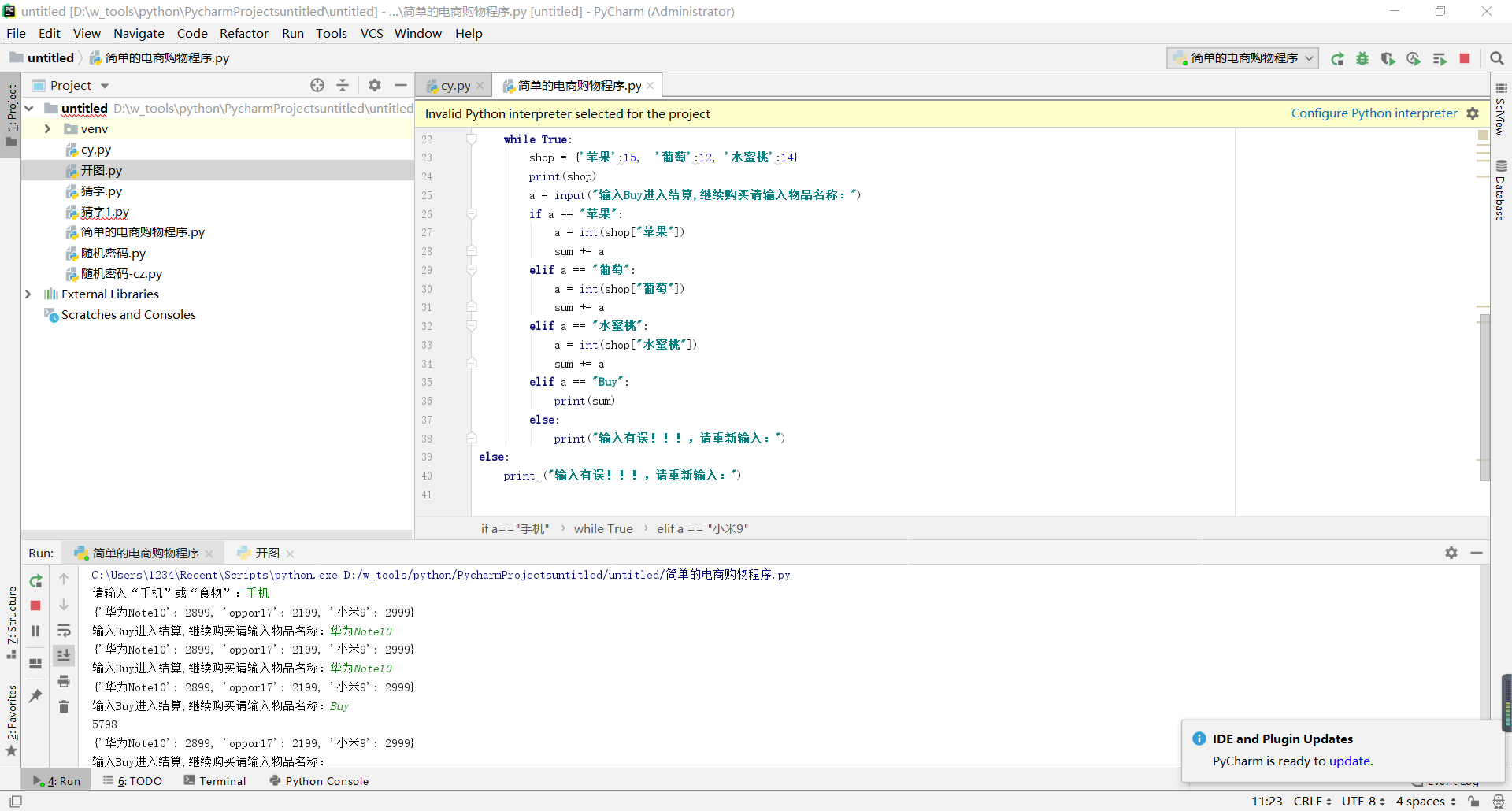Click the trash Clear All icon in console
This screenshot has height=811, width=1512.
(64, 707)
